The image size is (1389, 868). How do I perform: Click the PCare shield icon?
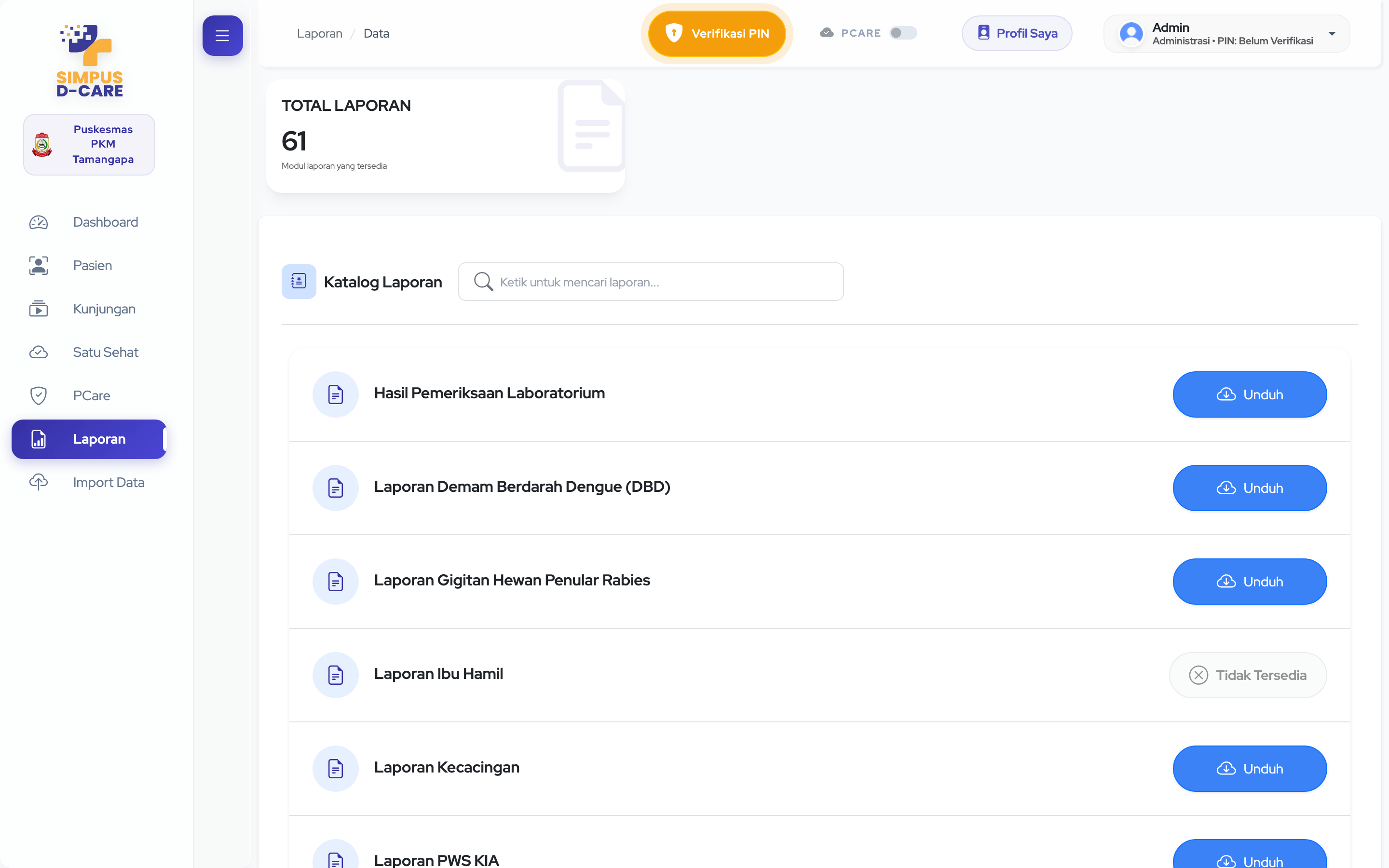39,395
